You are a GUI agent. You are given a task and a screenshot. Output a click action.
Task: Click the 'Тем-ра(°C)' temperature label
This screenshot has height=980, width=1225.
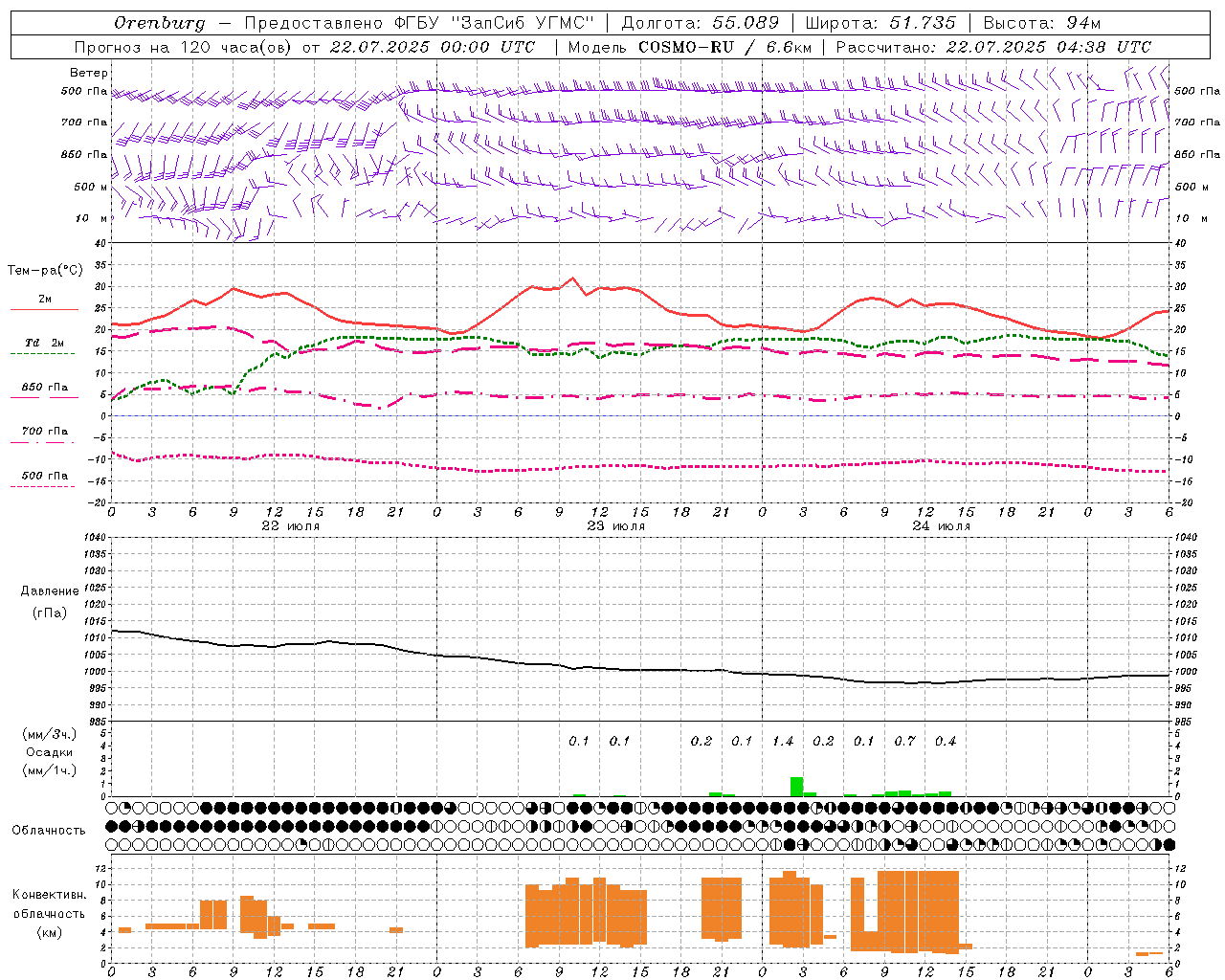pyautogui.click(x=45, y=271)
